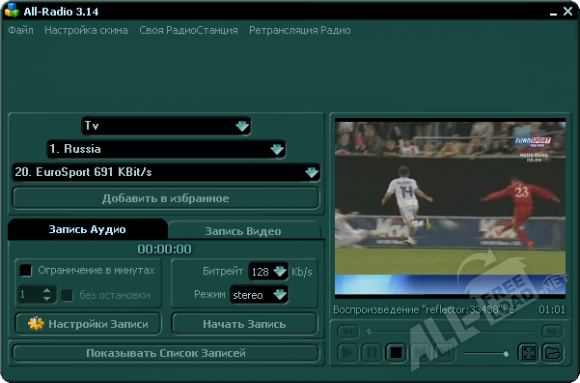
Task: Pause the current stream
Action: pyautogui.click(x=372, y=353)
